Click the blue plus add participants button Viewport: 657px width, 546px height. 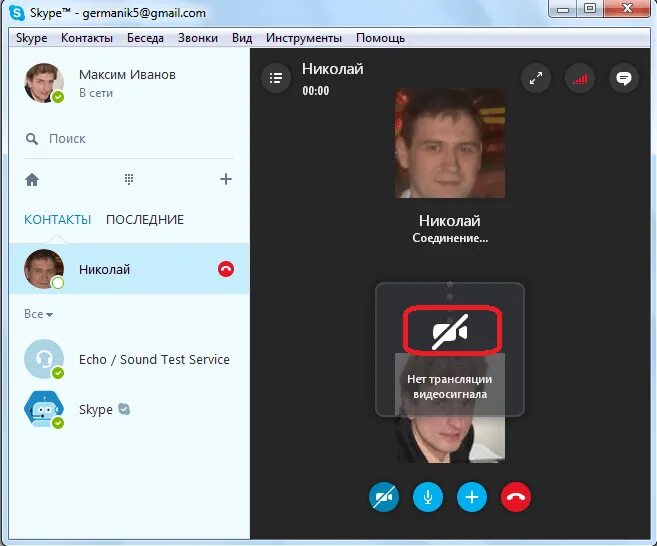(x=472, y=497)
